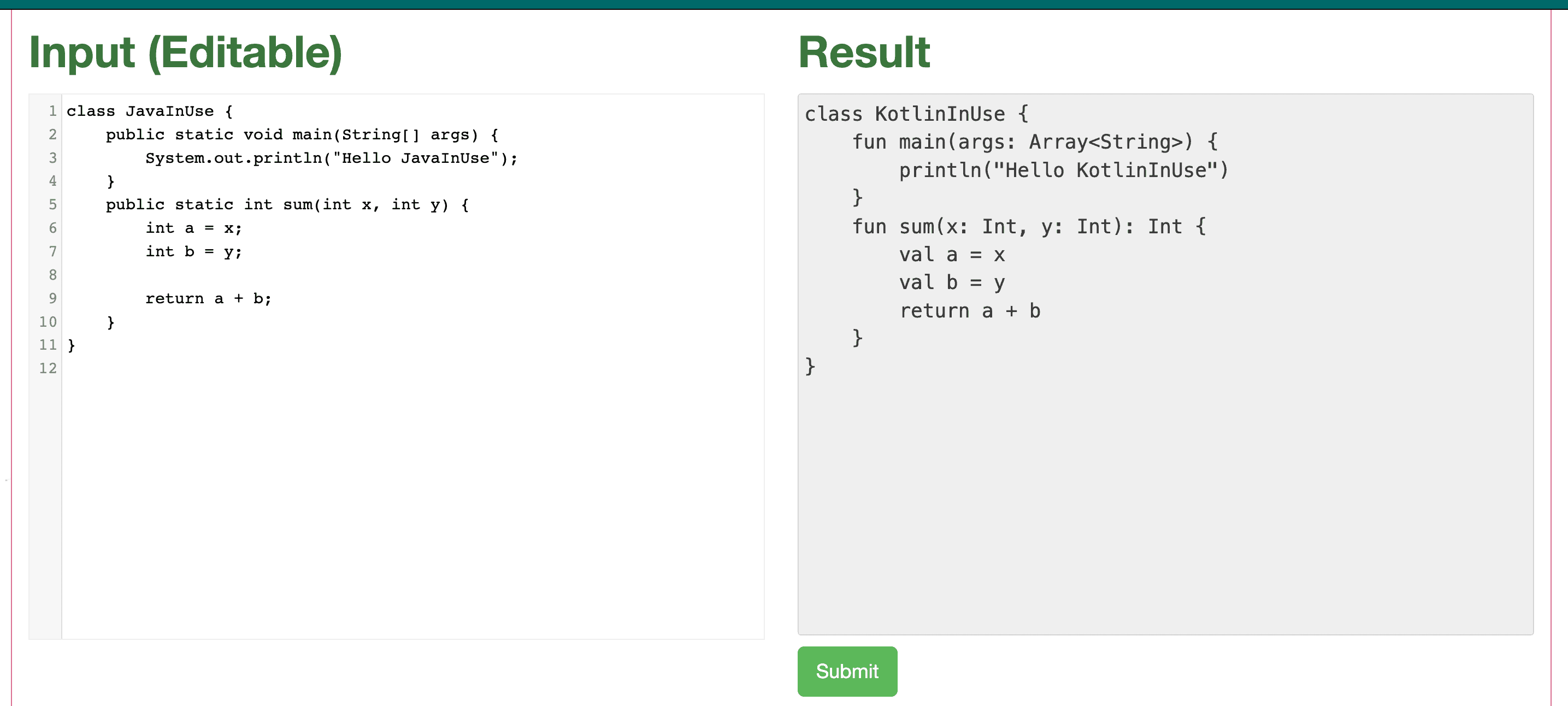Click the 'fun main(args: Array<String>)' line
Screen dimensions: 1568x706
tap(1035, 141)
